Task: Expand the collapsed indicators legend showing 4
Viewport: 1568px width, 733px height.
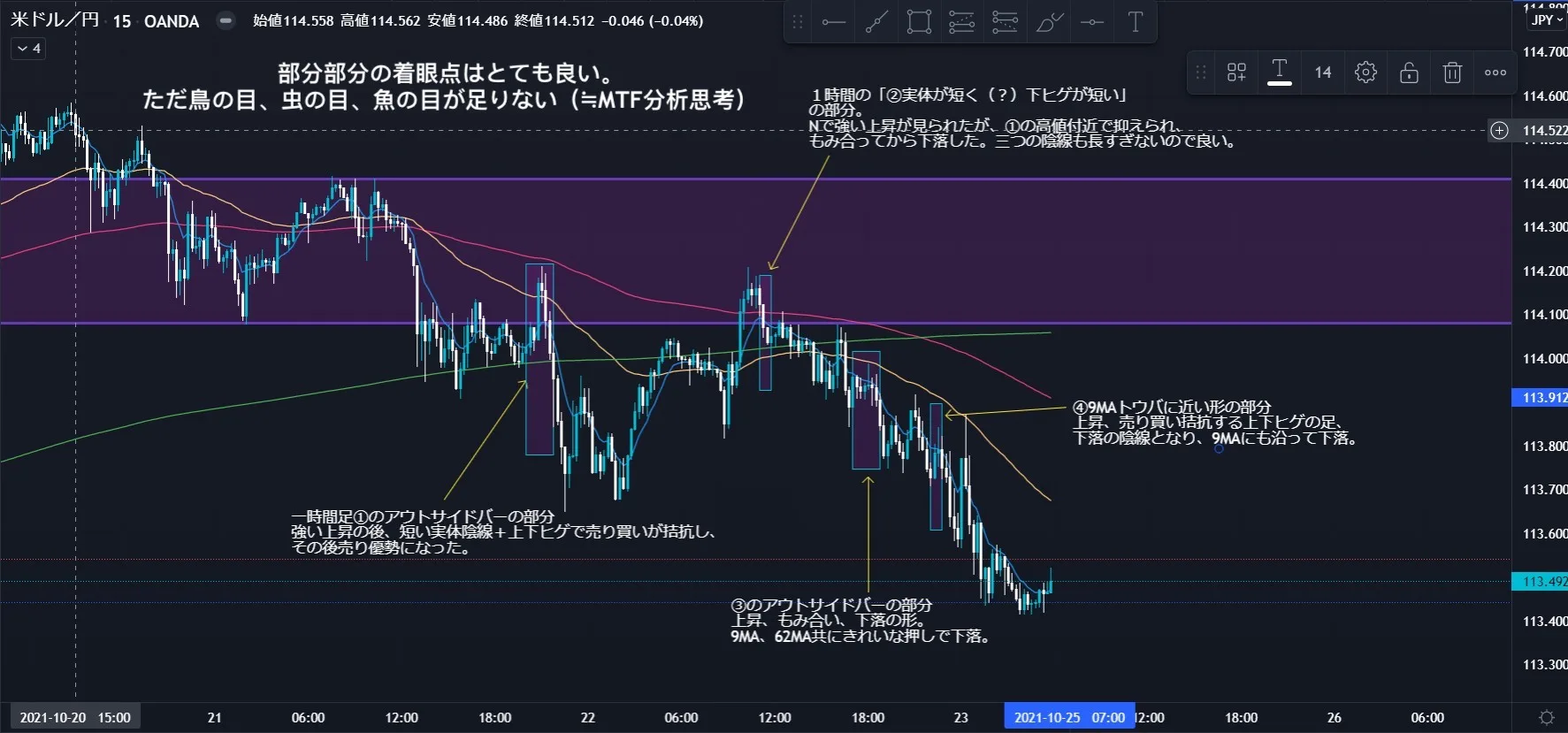Action: coord(28,49)
